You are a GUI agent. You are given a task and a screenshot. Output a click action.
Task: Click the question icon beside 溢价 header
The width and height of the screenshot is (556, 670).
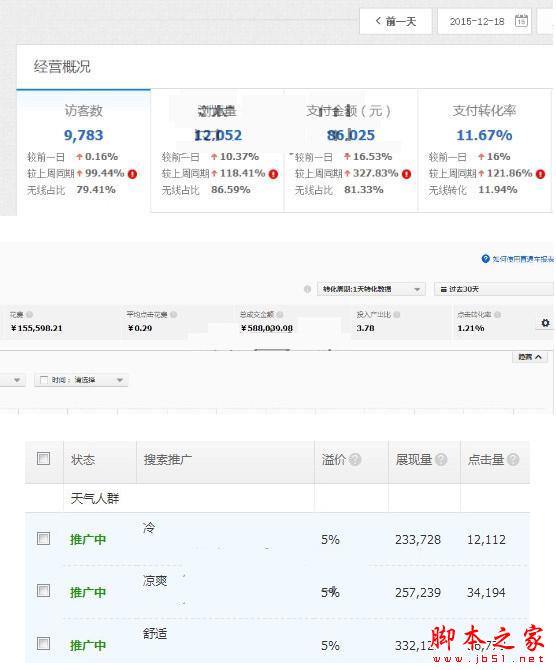pyautogui.click(x=355, y=459)
